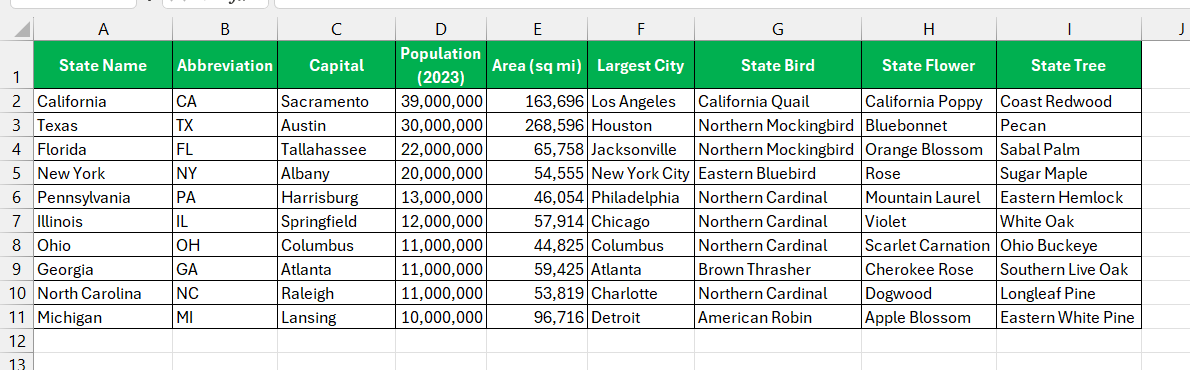The width and height of the screenshot is (1190, 370).
Task: Select the Springfield capital cell
Action: 336,221
